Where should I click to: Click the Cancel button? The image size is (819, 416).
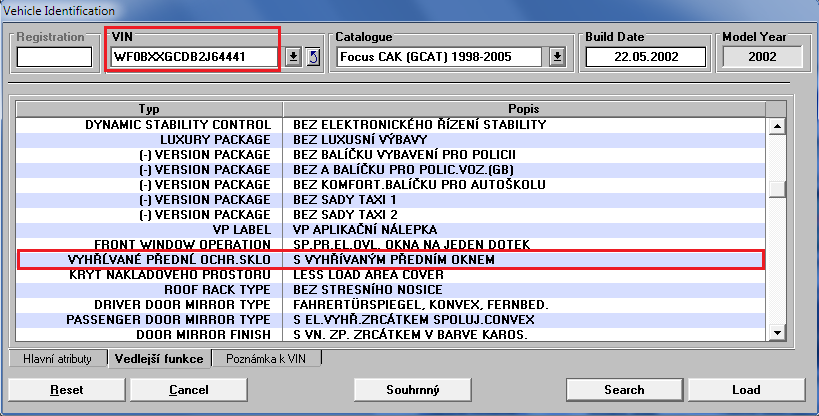[x=187, y=389]
